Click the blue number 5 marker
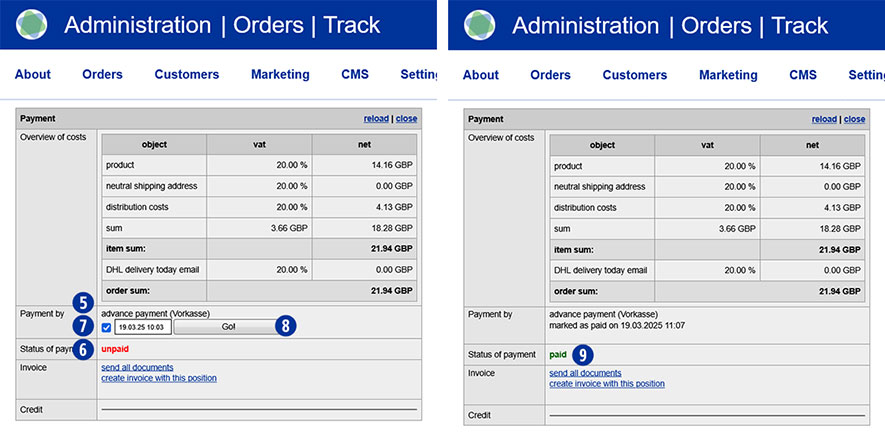Image resolution: width=885 pixels, height=437 pixels. pyautogui.click(x=84, y=301)
